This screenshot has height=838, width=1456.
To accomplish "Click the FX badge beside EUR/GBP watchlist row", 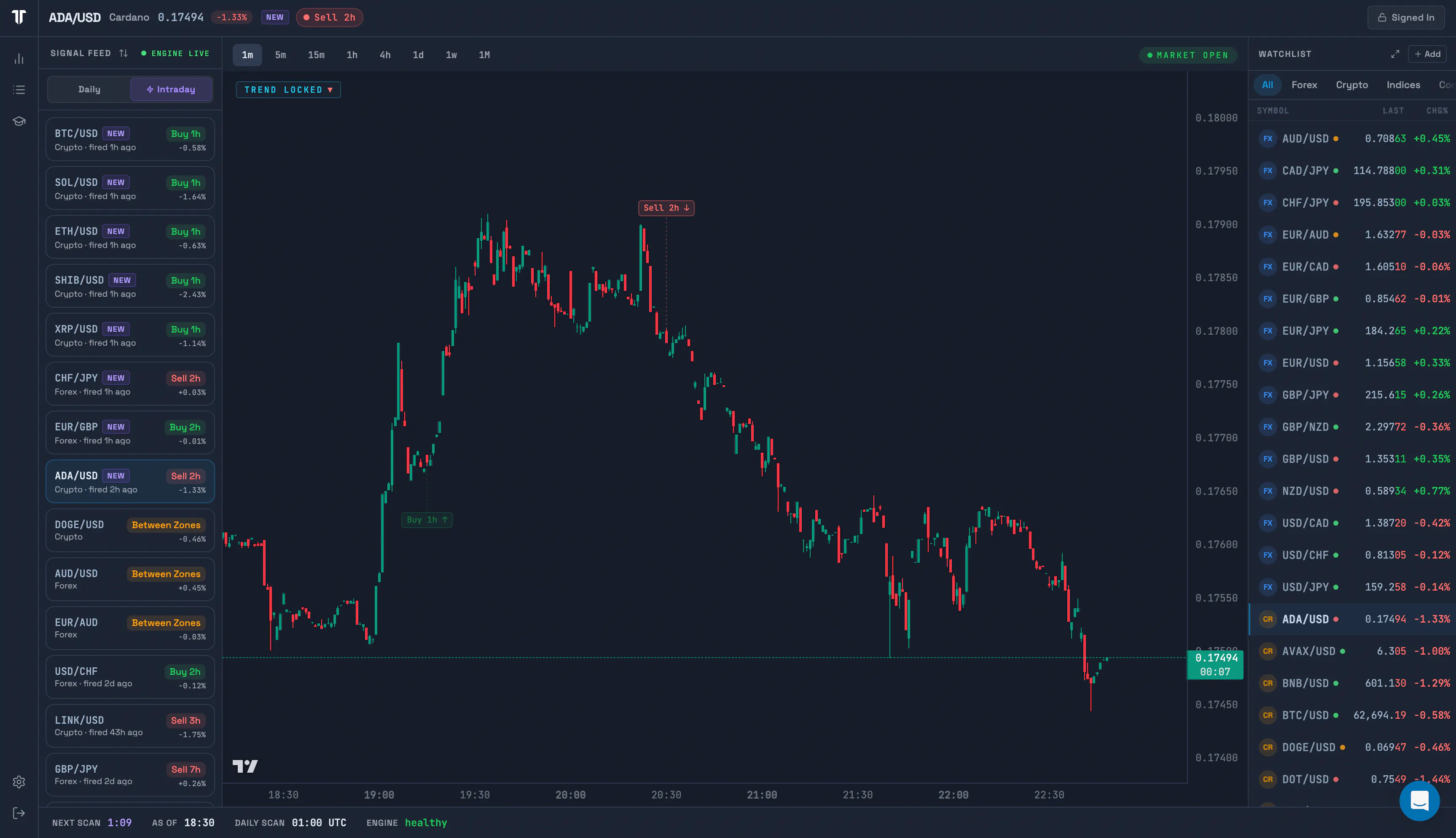I will click(x=1268, y=299).
